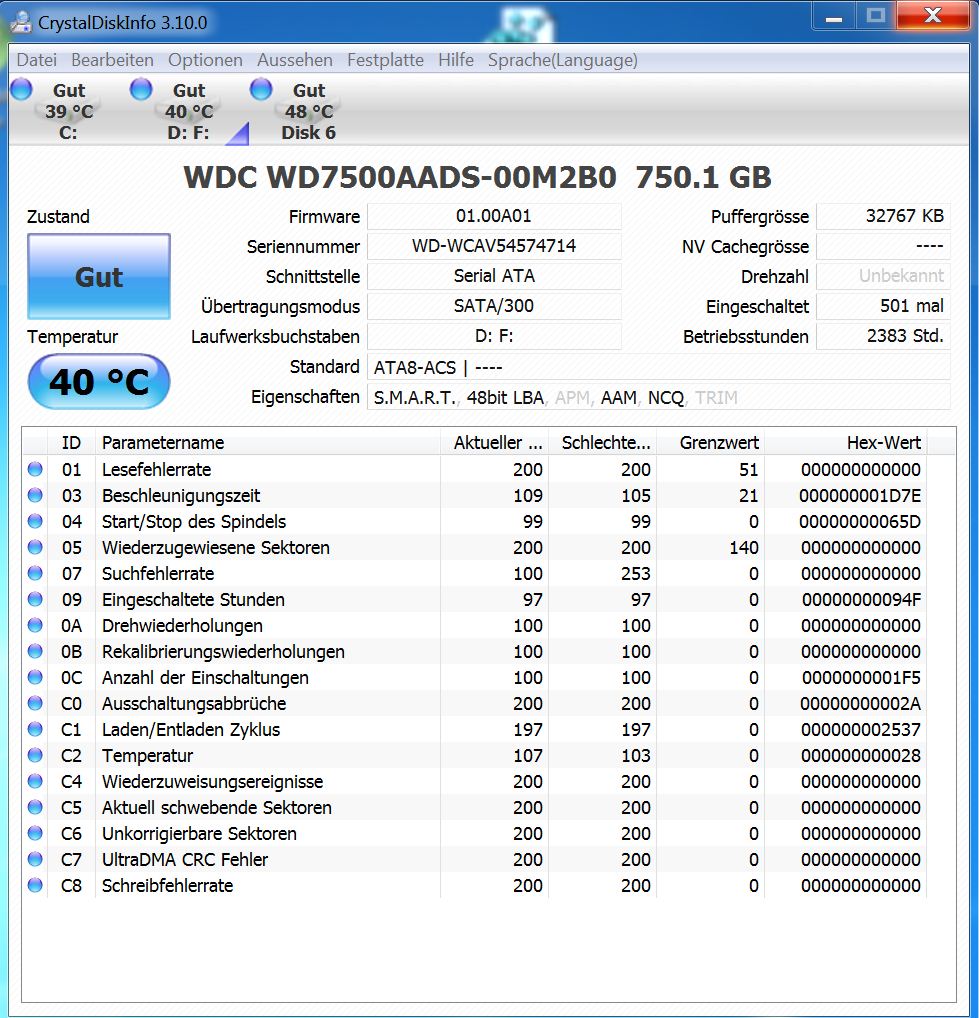Screen dimensions: 979x1018
Task: Click the Eingeschaltet value 501 mal
Action: tap(883, 306)
